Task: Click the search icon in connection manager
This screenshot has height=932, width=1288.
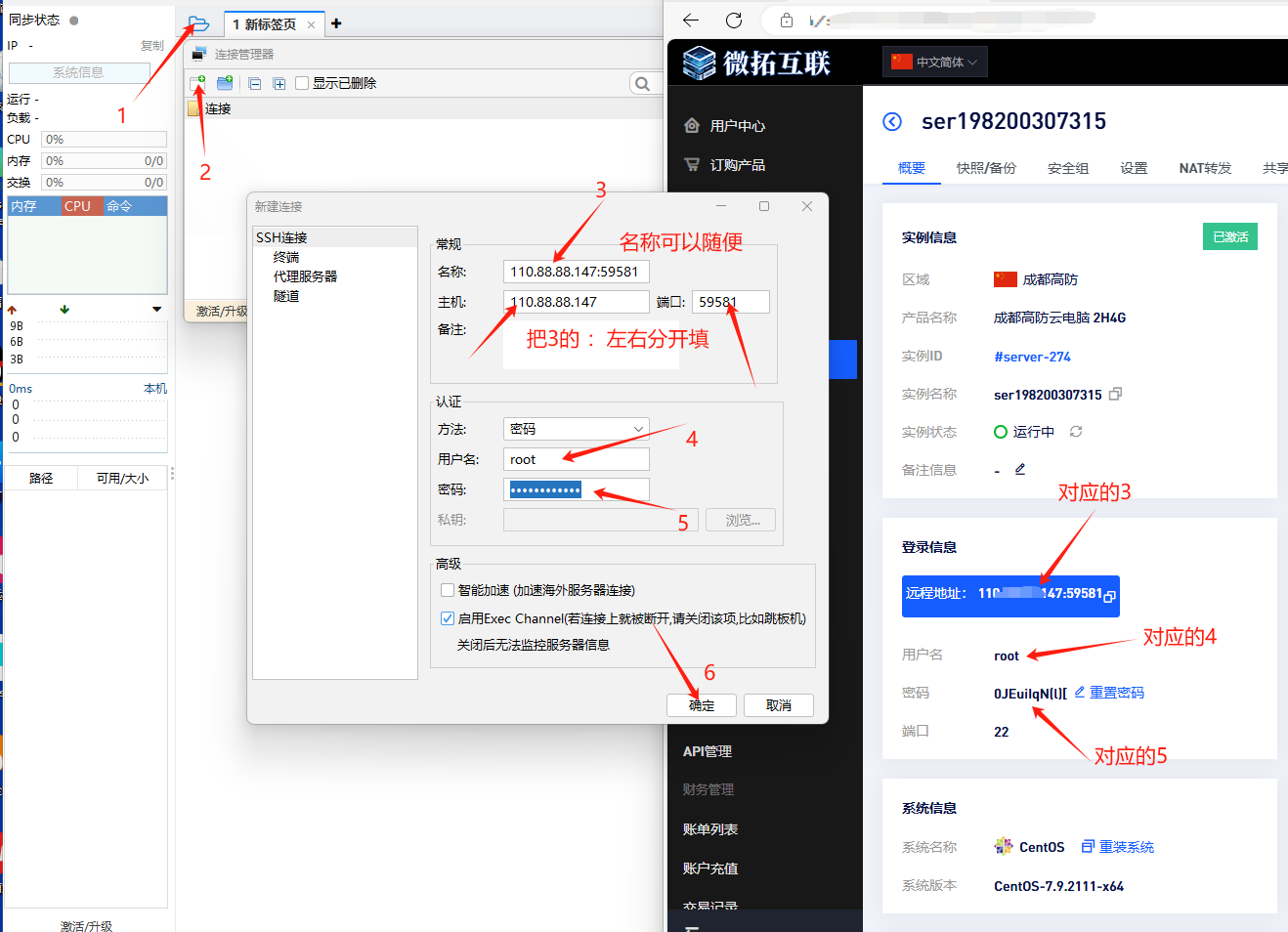Action: coord(642,84)
